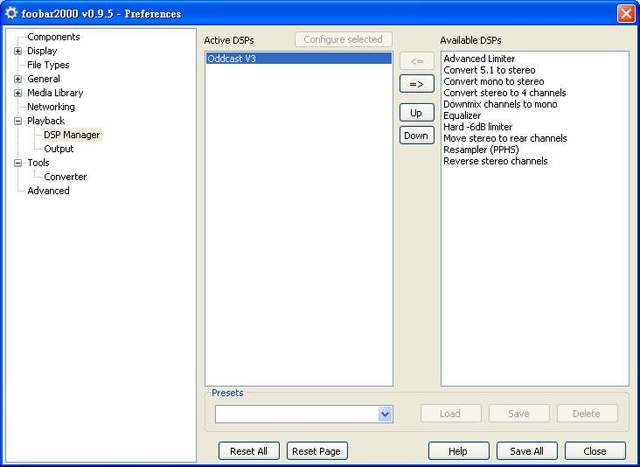Click the preset Save button
The image size is (640, 467).
[x=519, y=414]
